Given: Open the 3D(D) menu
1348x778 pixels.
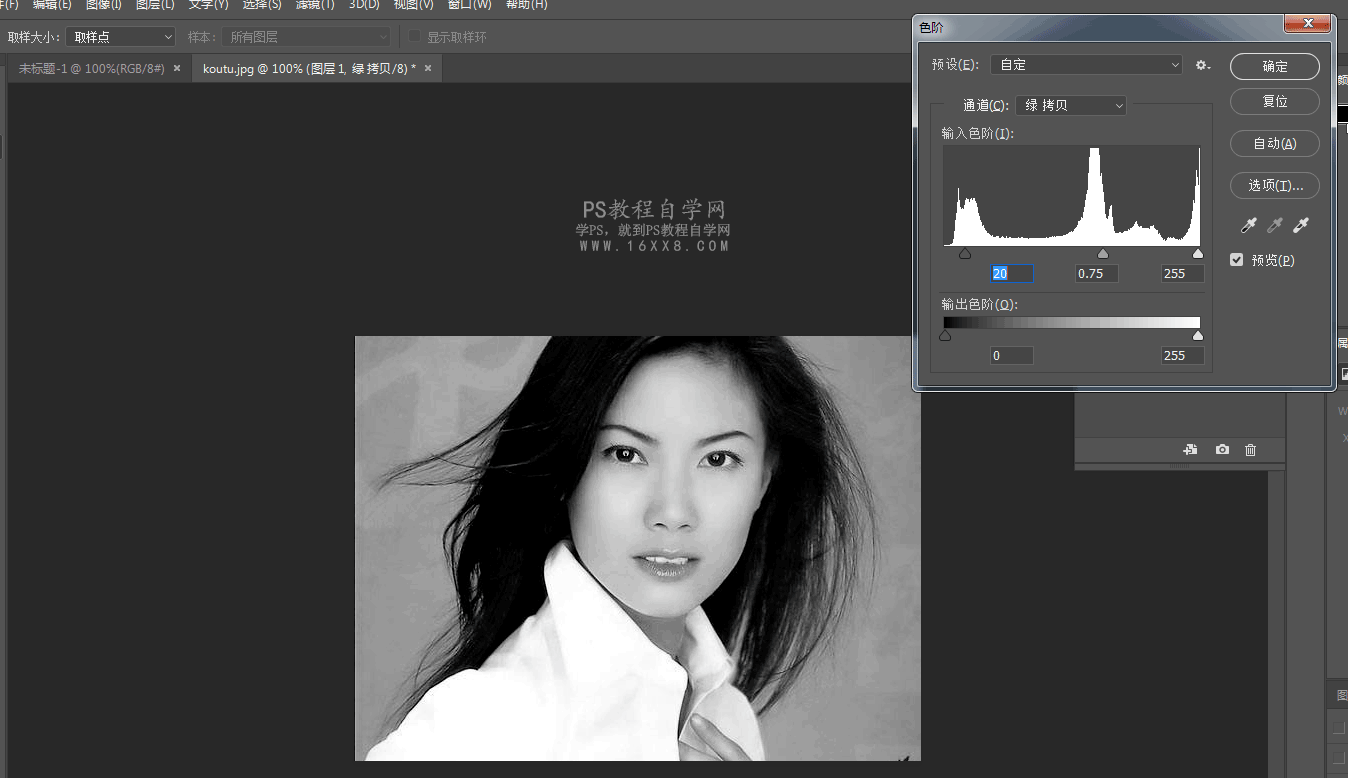Looking at the screenshot, I should (x=364, y=4).
